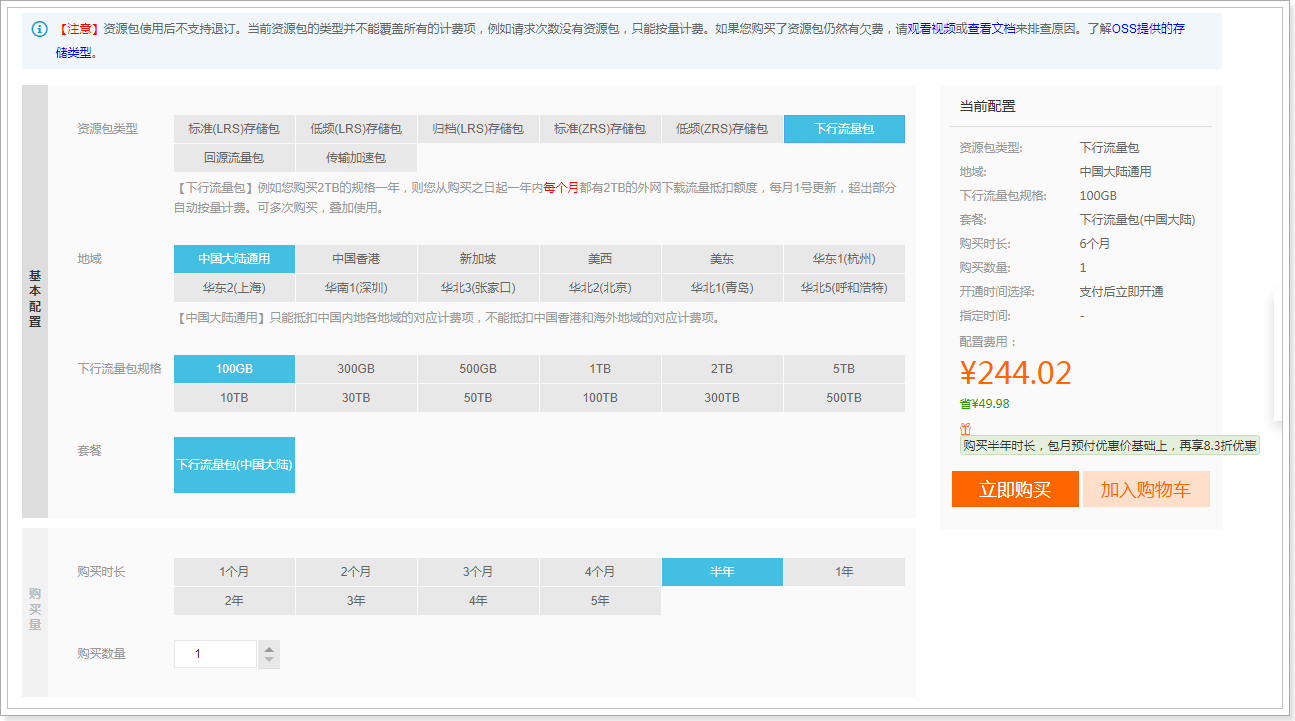Click 加入购物车 to add to cart
This screenshot has height=721, width=1295.
pos(1146,490)
